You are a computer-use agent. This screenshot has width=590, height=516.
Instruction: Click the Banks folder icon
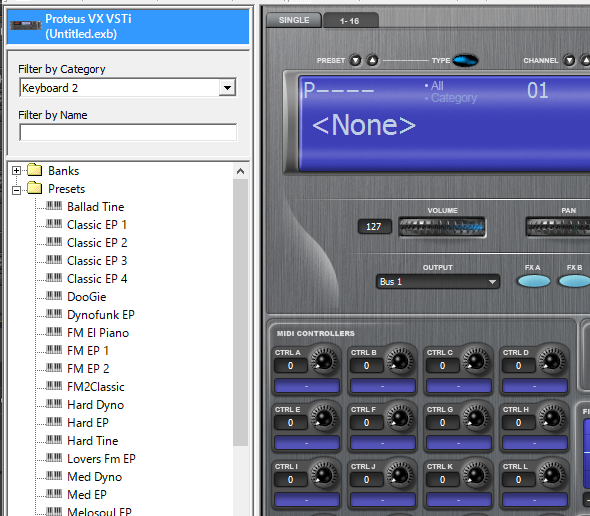pos(35,170)
